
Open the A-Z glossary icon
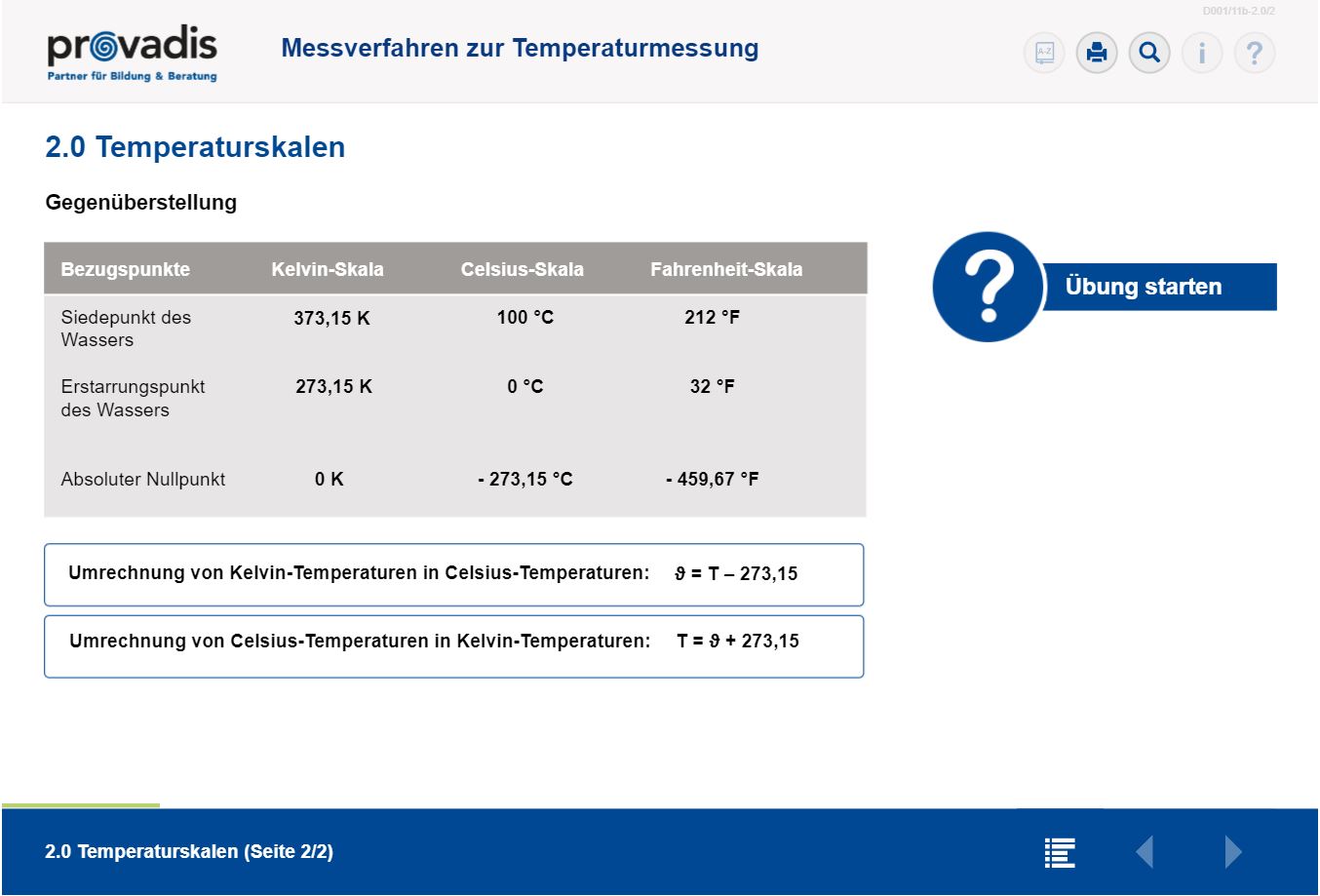(1044, 53)
